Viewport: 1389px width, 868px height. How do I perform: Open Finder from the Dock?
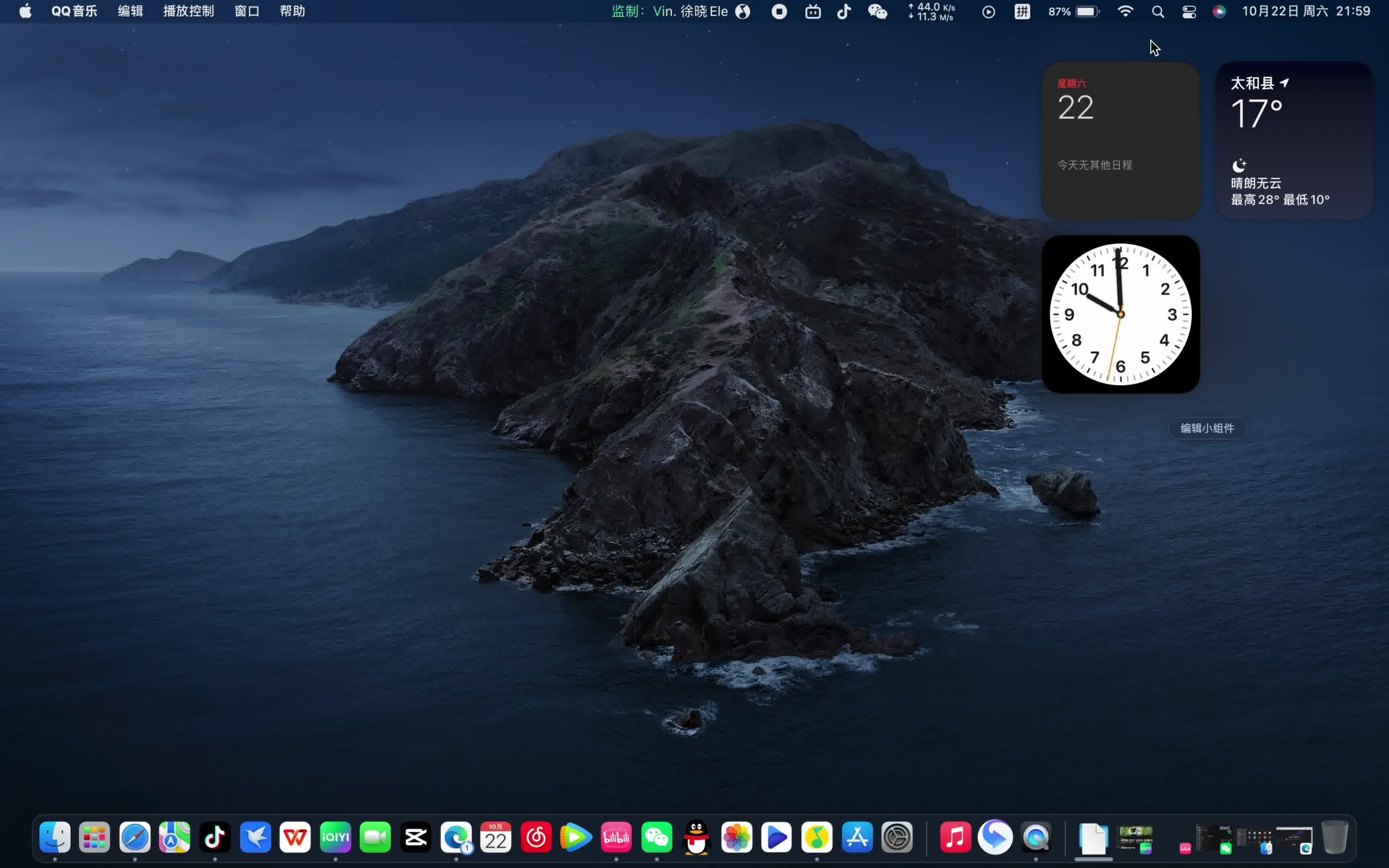coord(55,837)
